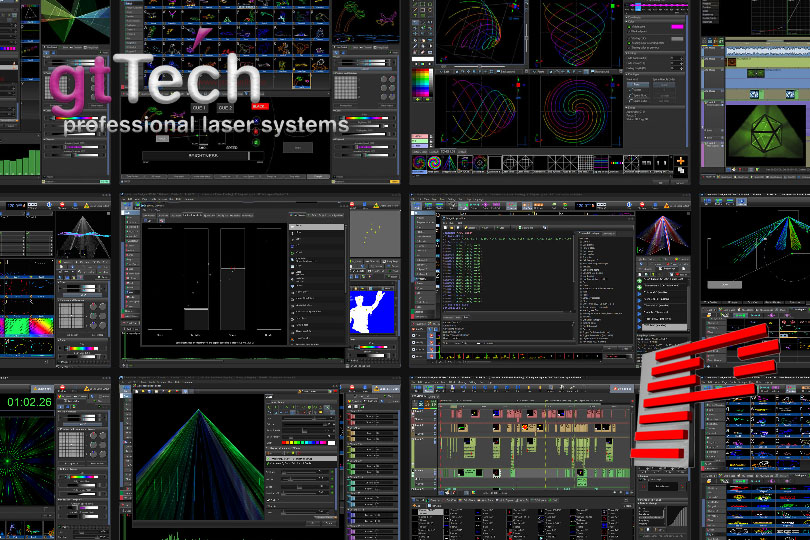
Task: Click the rainbow gradient thumbnail in middle-left window
Action: [41, 326]
